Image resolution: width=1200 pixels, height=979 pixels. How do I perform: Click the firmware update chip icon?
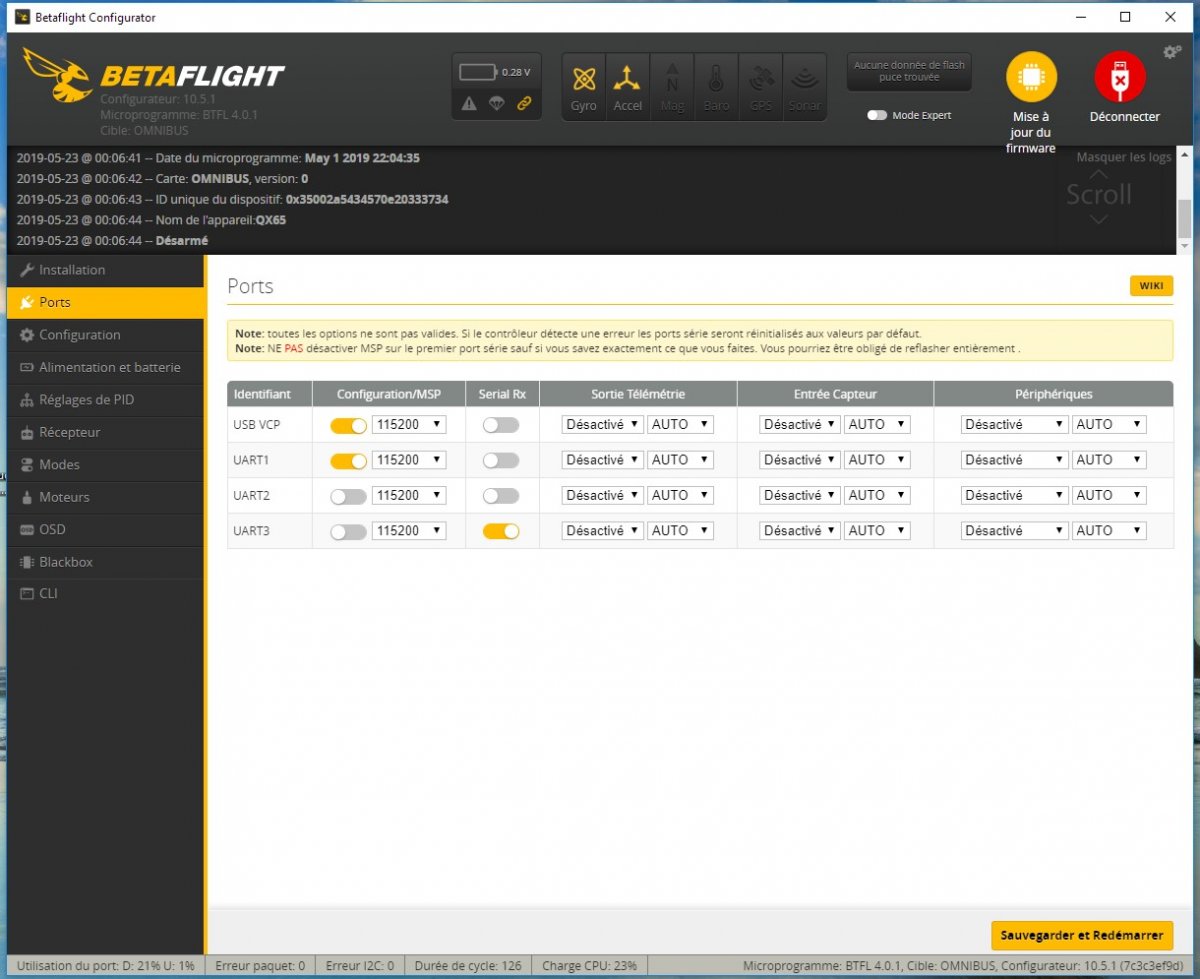(1031, 78)
